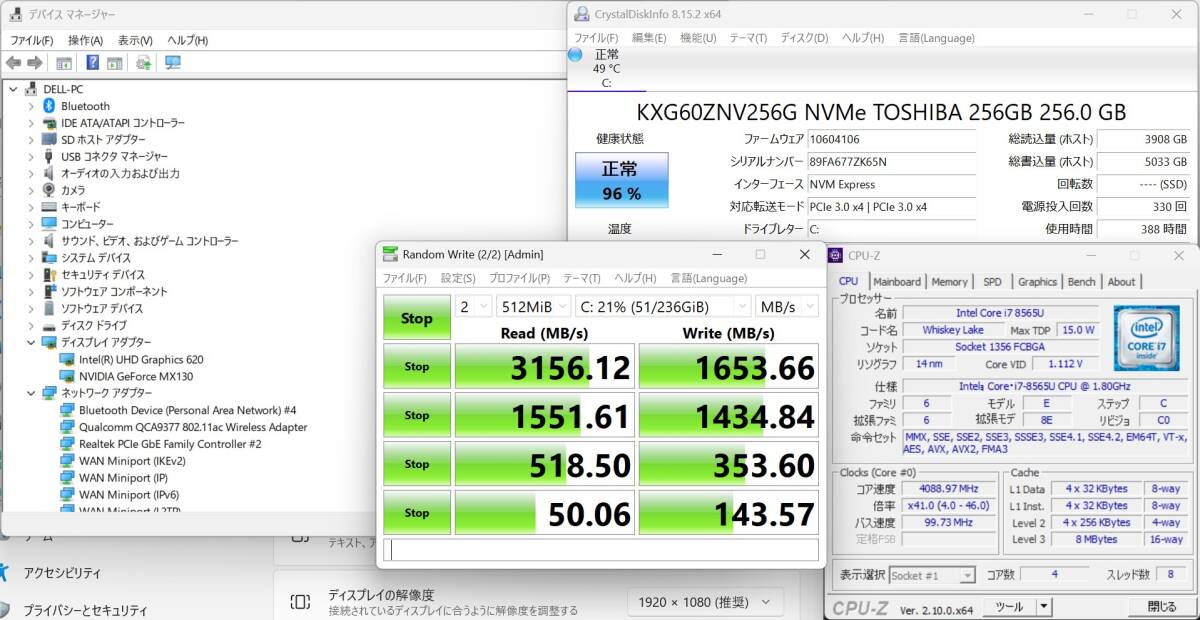1200x620 pixels.
Task: Open 操作(A) menu in Device Manager
Action: pyautogui.click(x=85, y=40)
